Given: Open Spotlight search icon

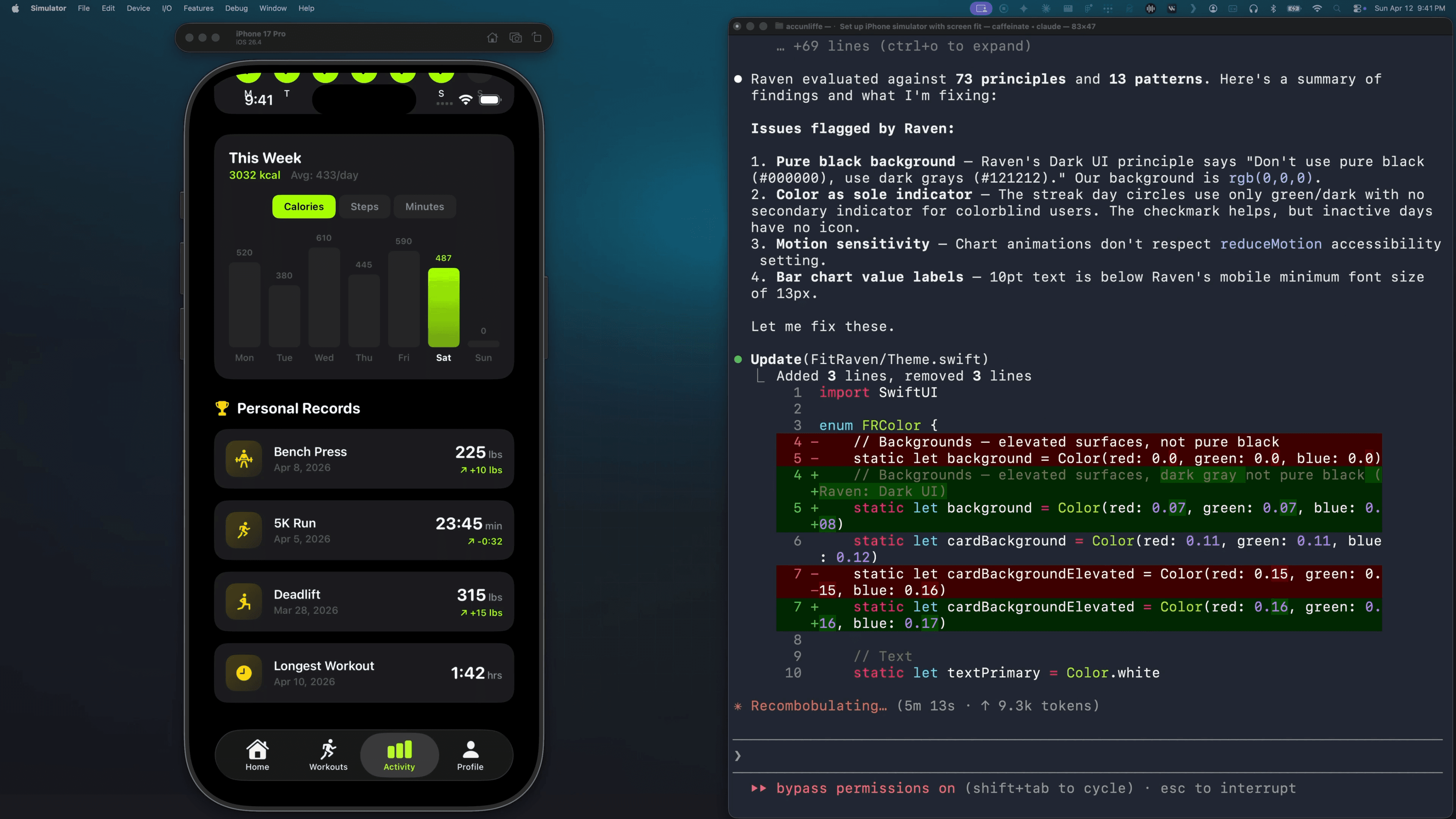Looking at the screenshot, I should [1337, 8].
